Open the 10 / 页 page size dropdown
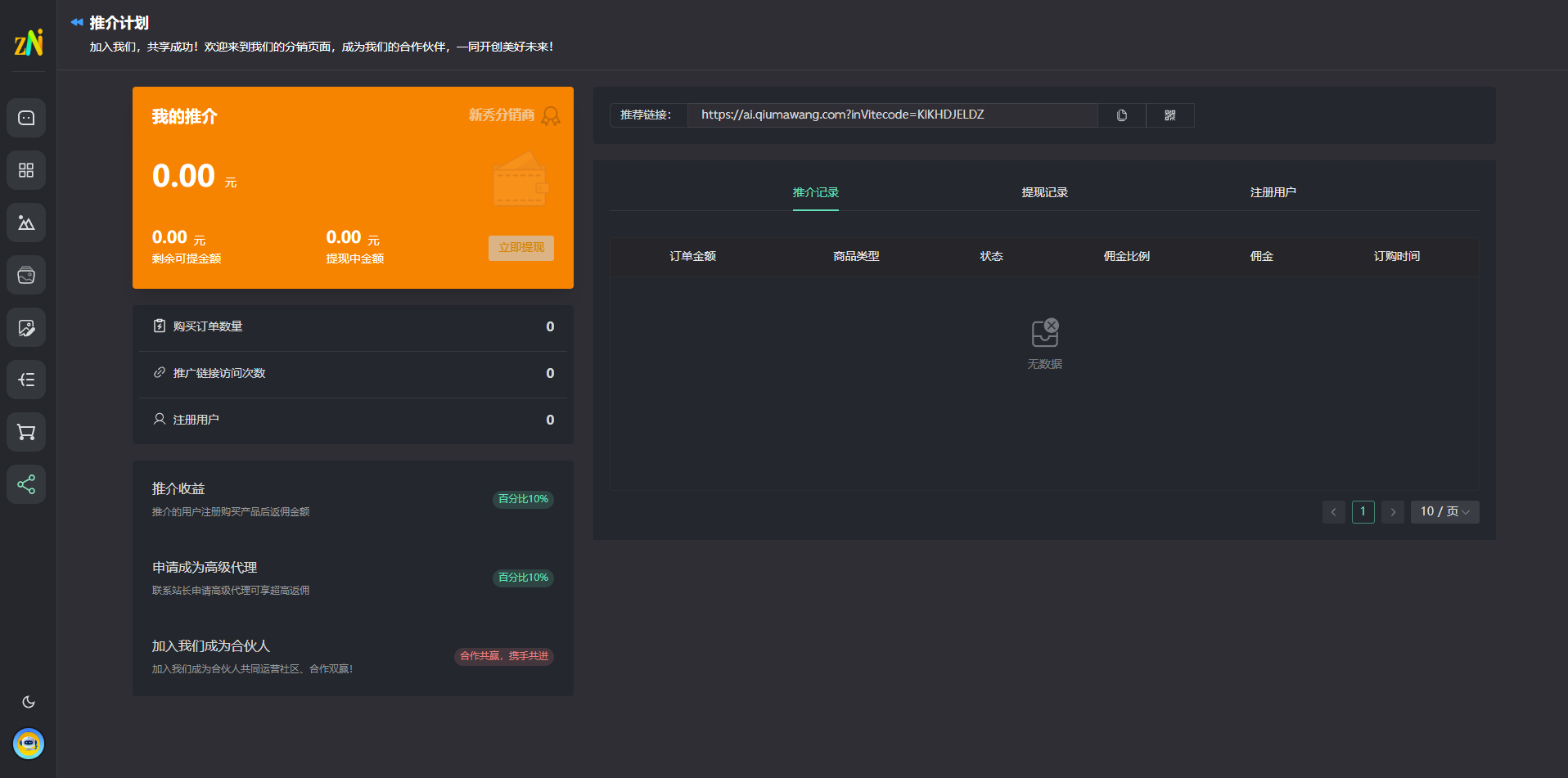Image resolution: width=1568 pixels, height=778 pixels. point(1445,512)
